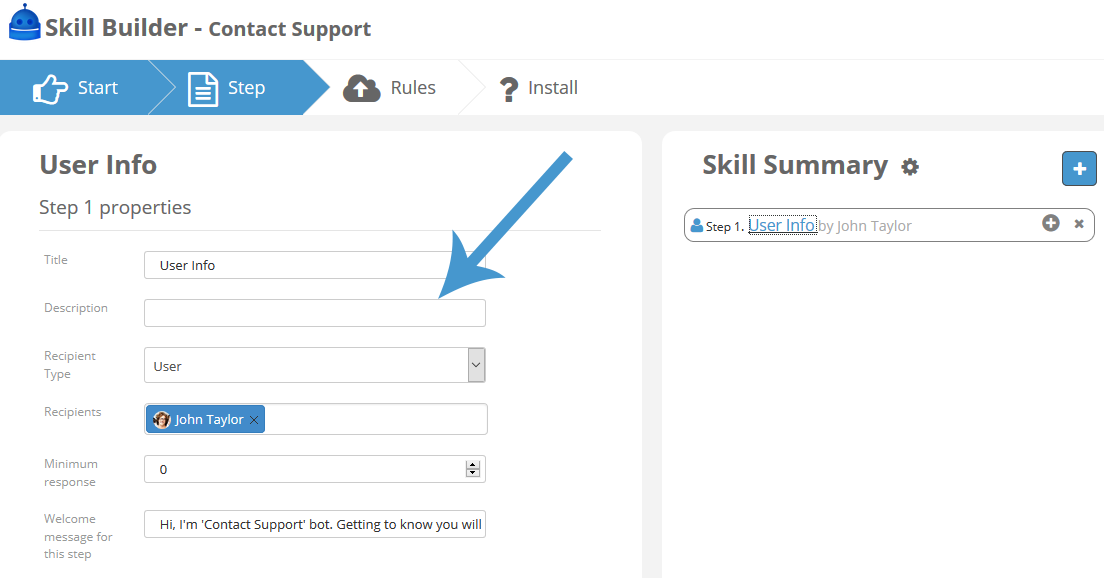Click empty area of Recipients field
The width and height of the screenshot is (1104, 578).
pos(375,420)
